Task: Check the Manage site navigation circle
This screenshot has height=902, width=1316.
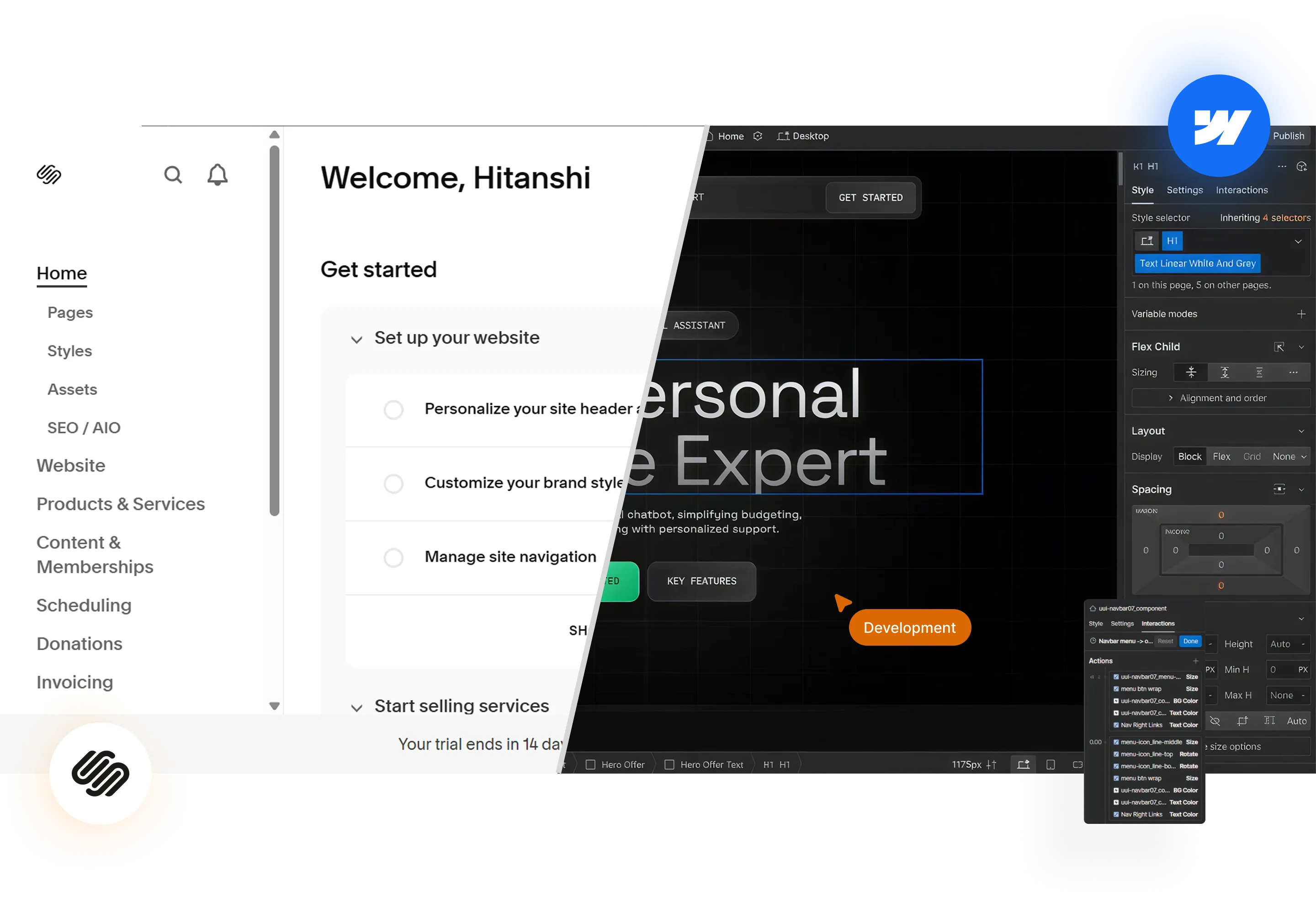Action: click(x=393, y=557)
